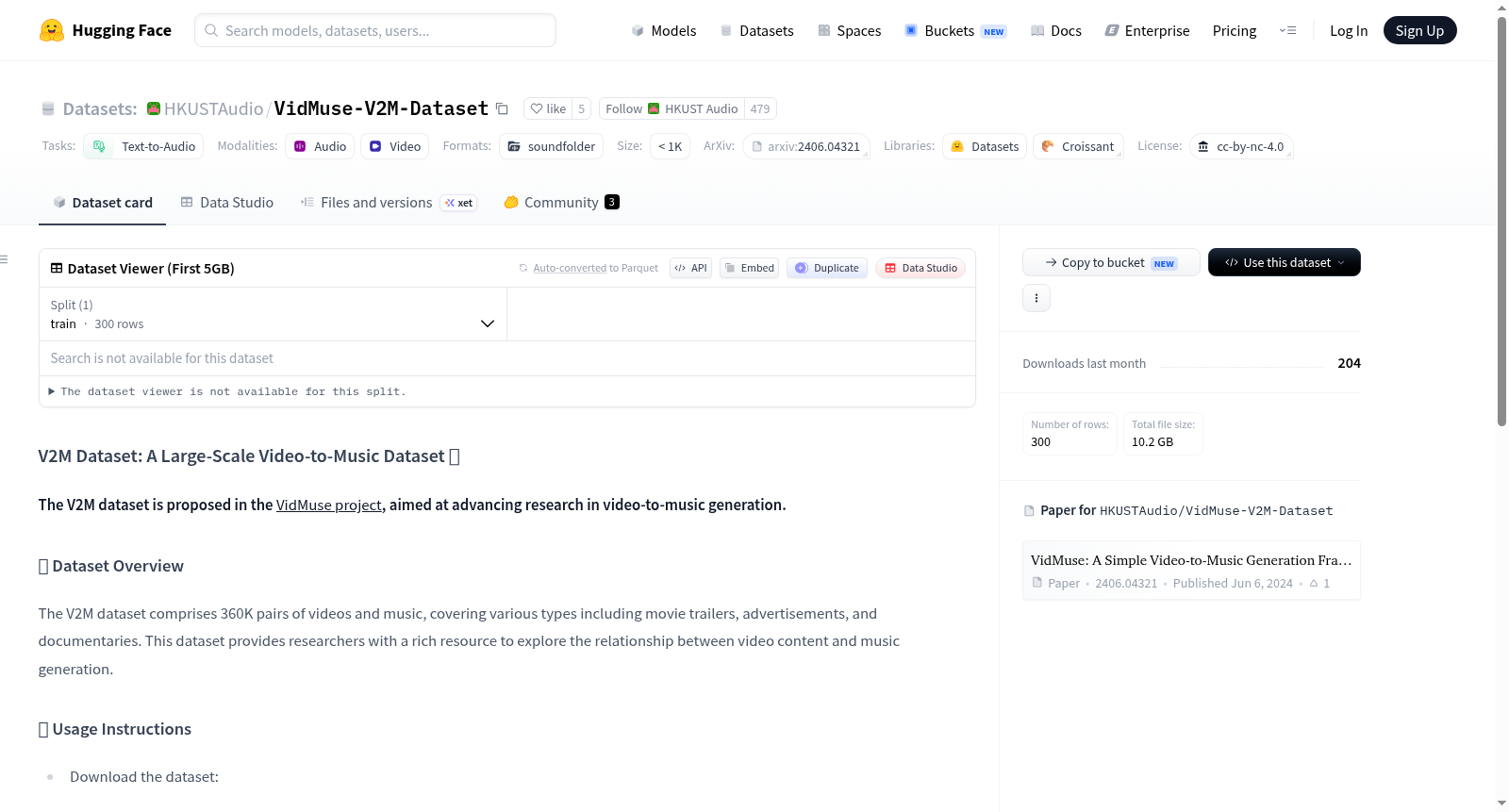Open the Split train dropdown

tap(274, 314)
